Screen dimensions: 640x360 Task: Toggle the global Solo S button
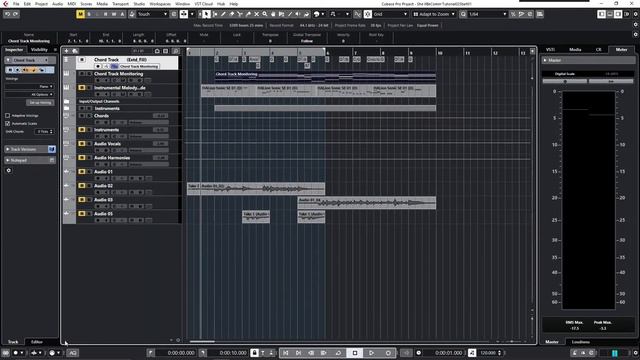coord(89,14)
